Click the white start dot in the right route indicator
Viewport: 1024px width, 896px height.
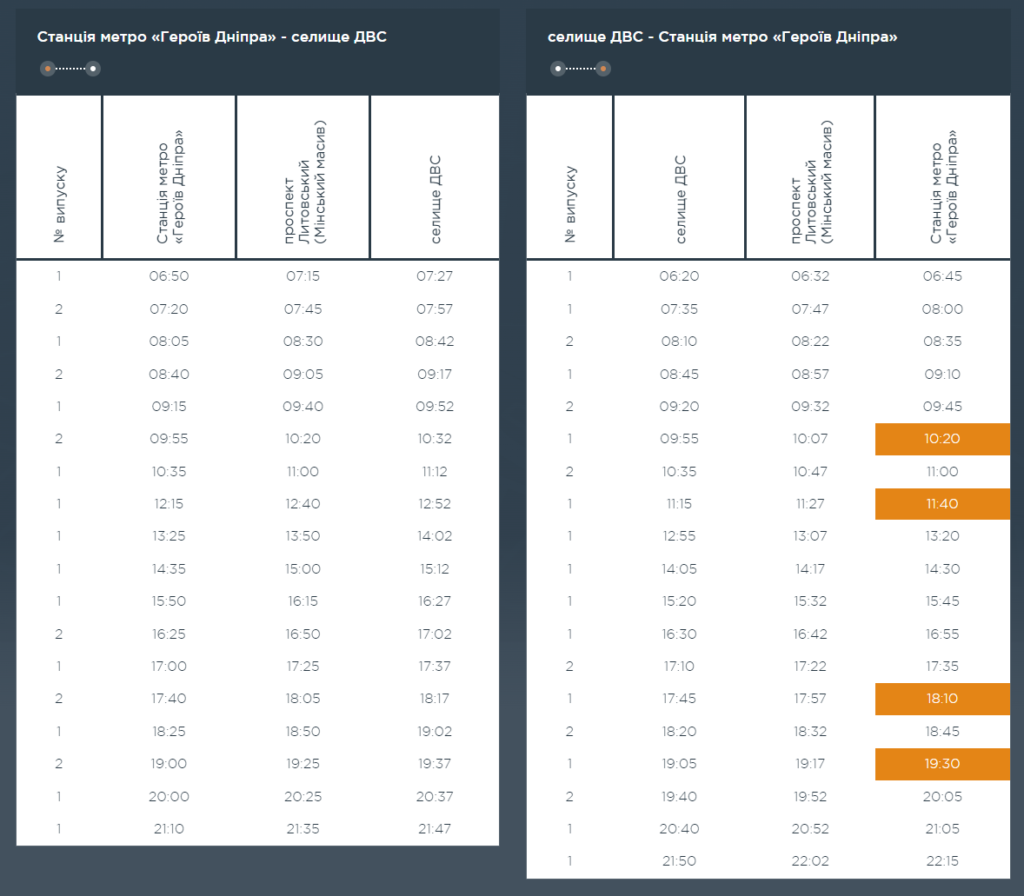coord(557,69)
